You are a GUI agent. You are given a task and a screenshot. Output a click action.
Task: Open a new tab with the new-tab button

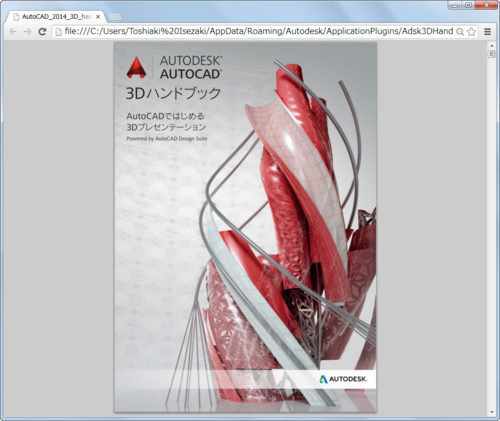(x=115, y=17)
